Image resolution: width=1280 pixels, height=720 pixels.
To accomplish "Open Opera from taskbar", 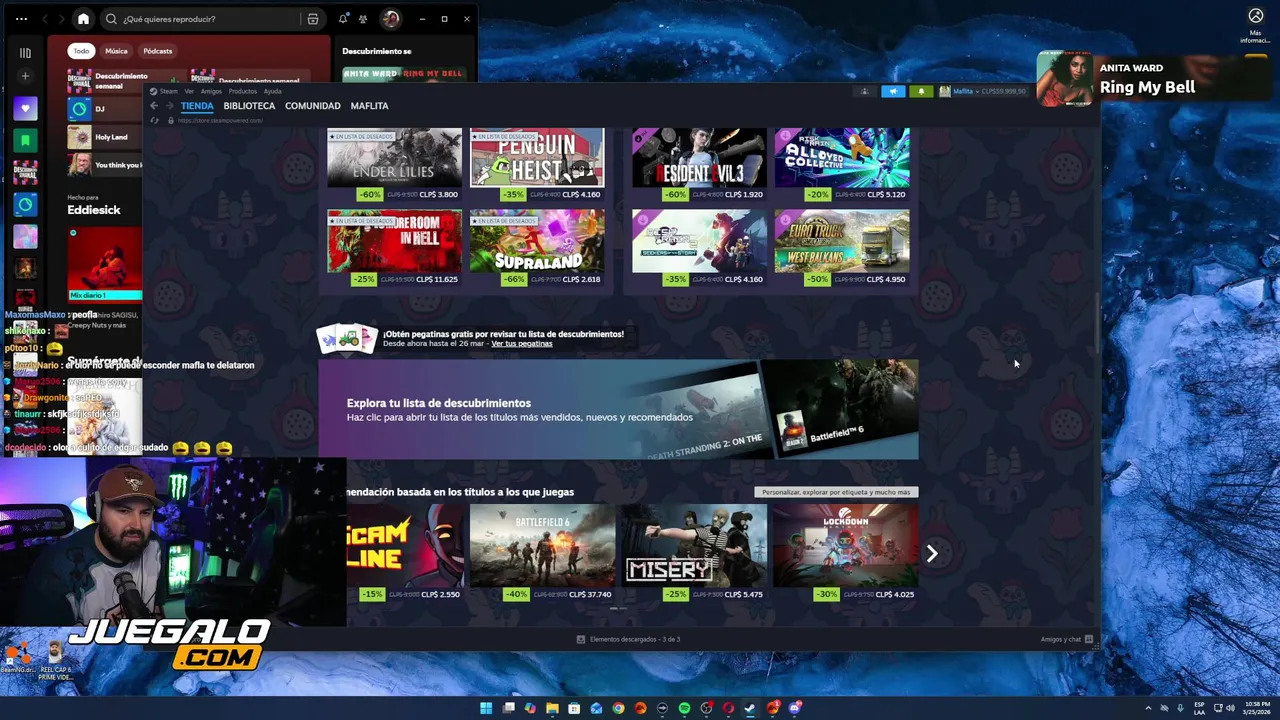I will point(728,708).
